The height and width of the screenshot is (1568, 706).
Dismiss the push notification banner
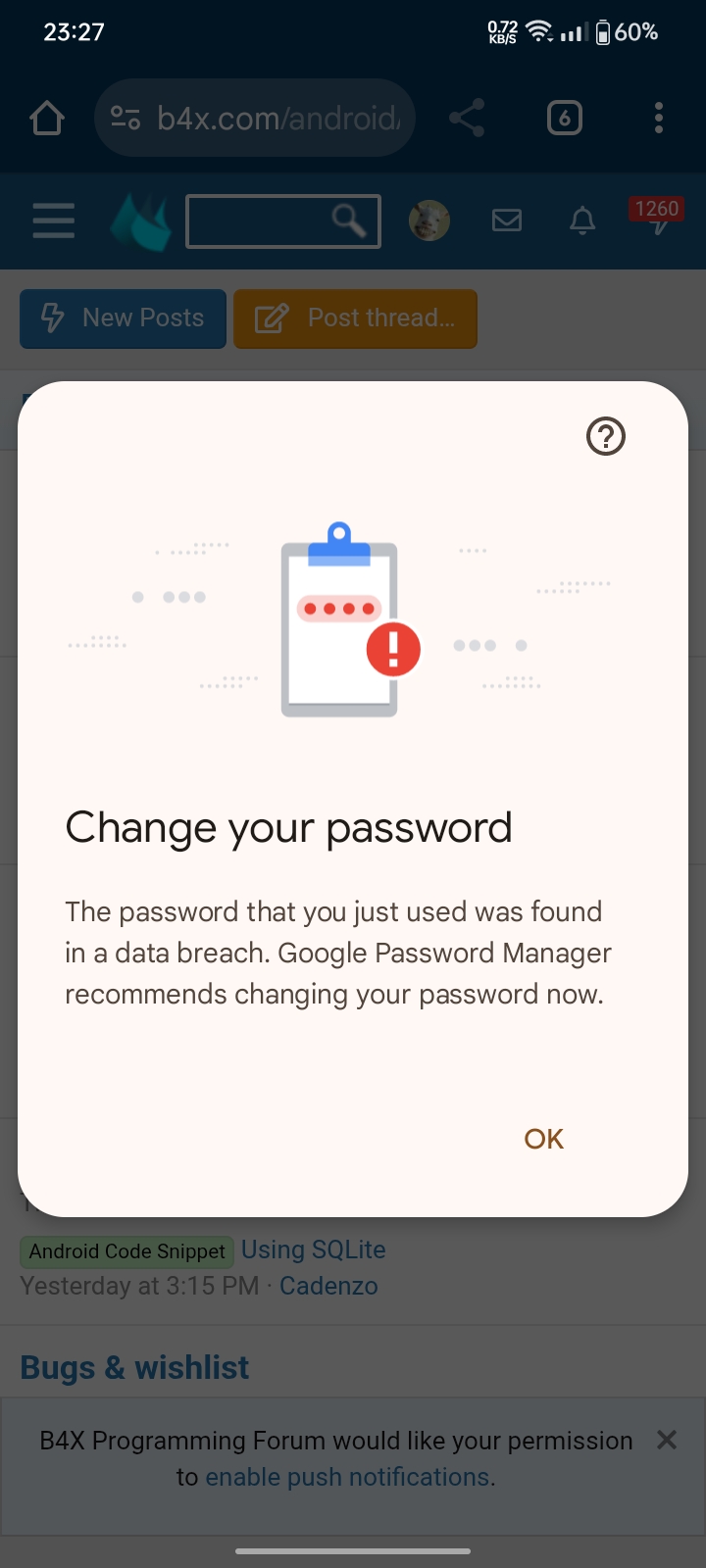(667, 1440)
